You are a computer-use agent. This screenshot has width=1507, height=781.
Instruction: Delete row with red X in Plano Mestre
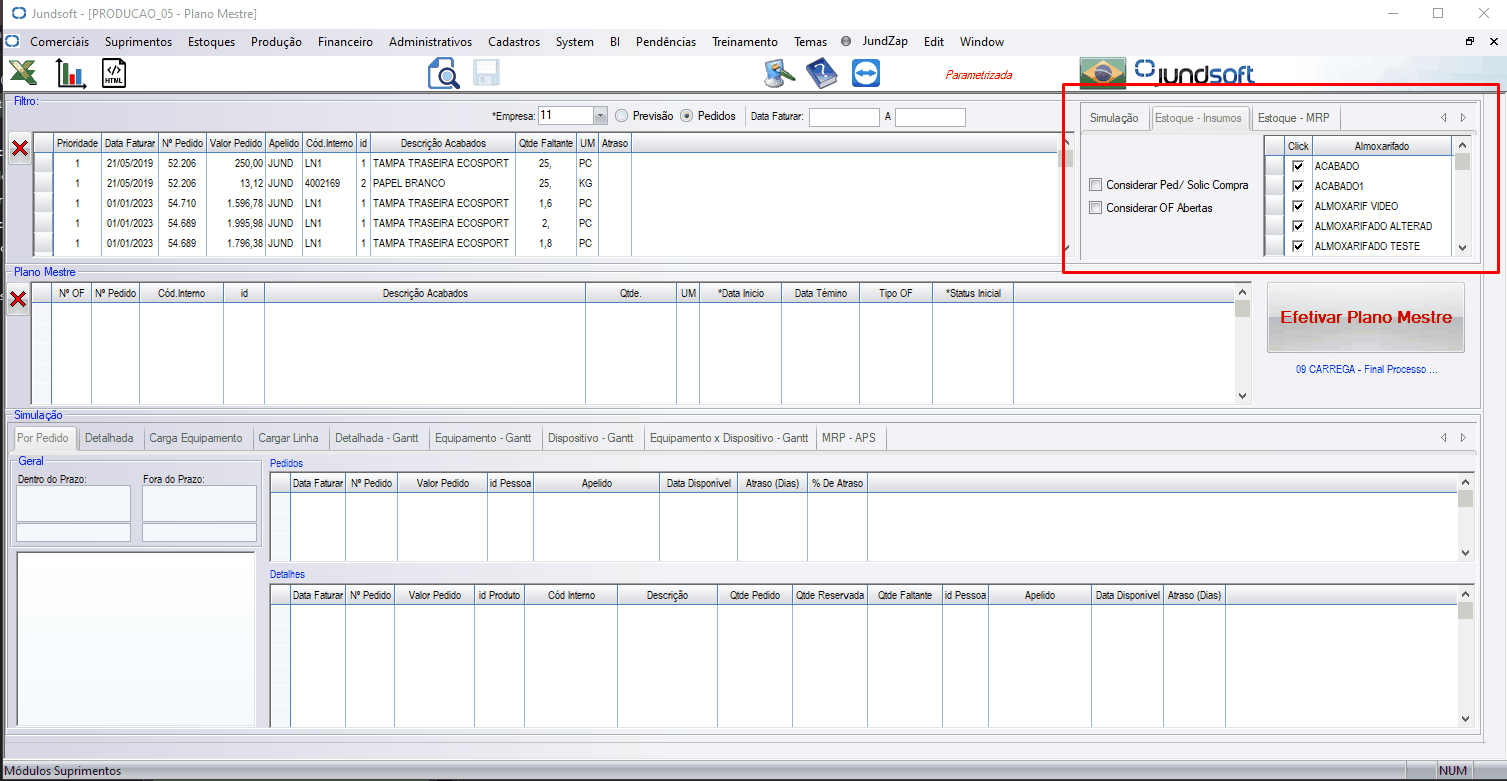[17, 299]
